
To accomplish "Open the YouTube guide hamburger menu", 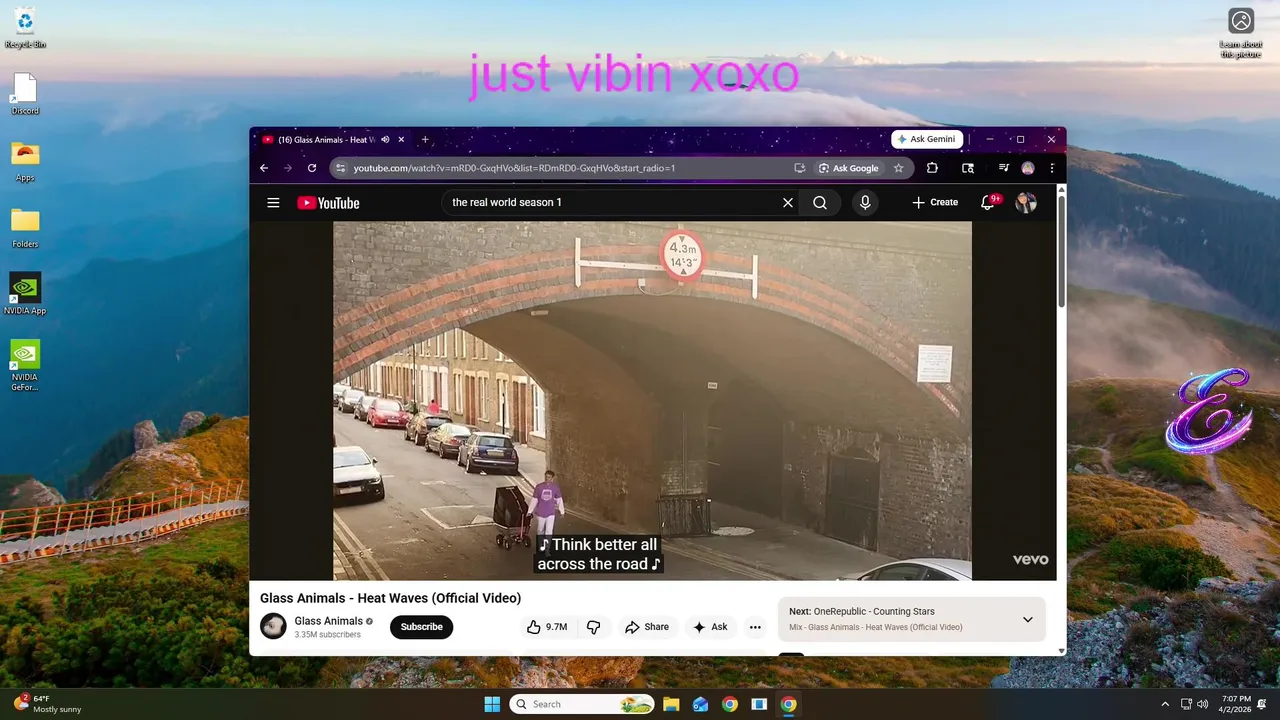I will pyautogui.click(x=273, y=203).
